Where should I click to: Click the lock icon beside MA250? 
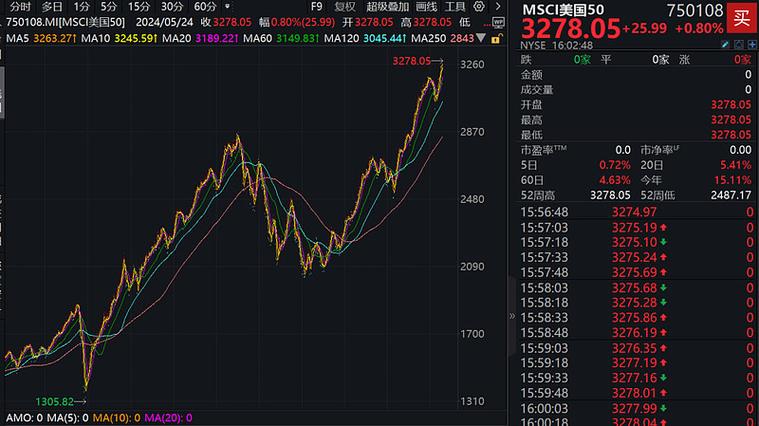pos(495,39)
